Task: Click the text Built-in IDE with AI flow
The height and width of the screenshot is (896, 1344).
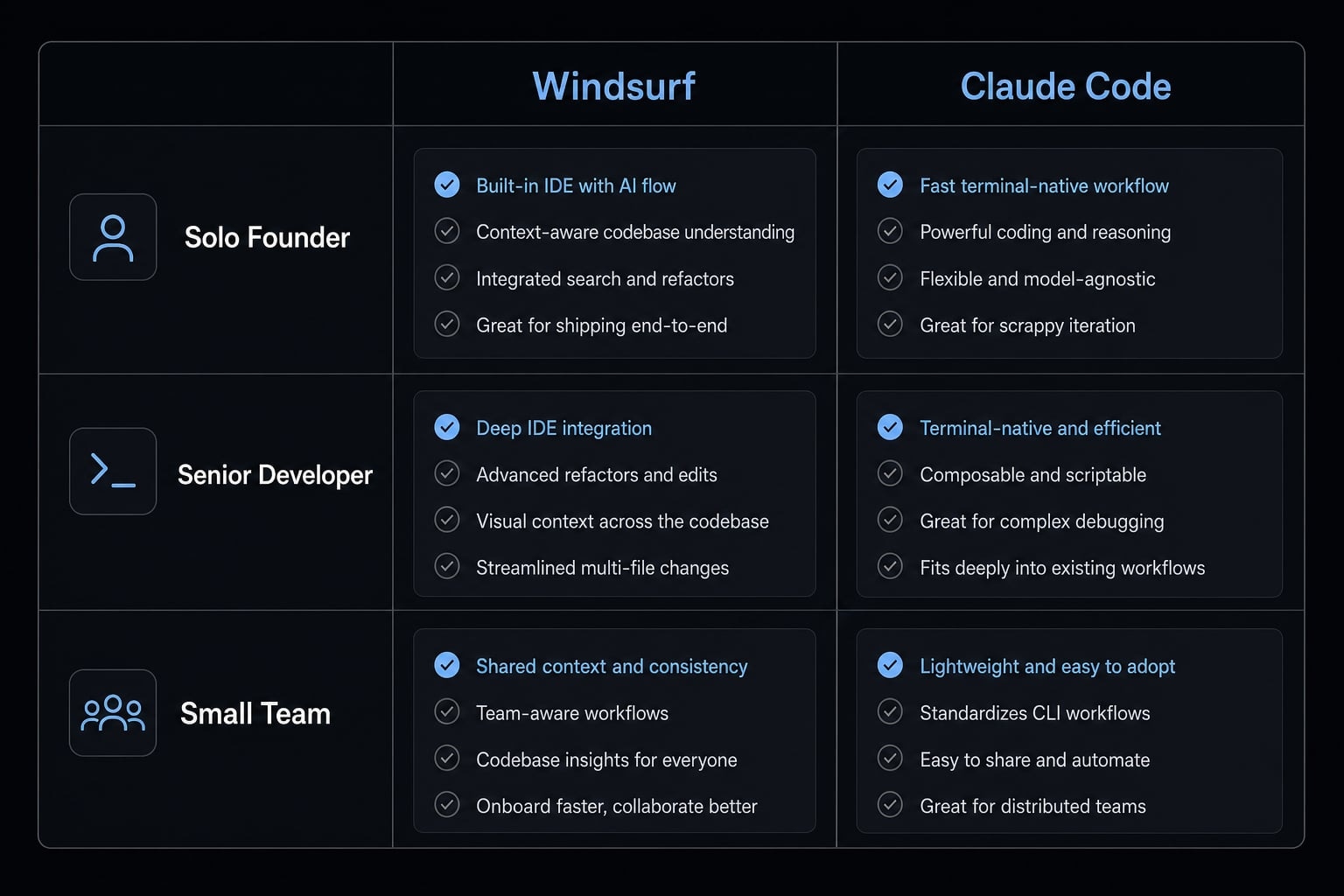Action: pos(576,185)
